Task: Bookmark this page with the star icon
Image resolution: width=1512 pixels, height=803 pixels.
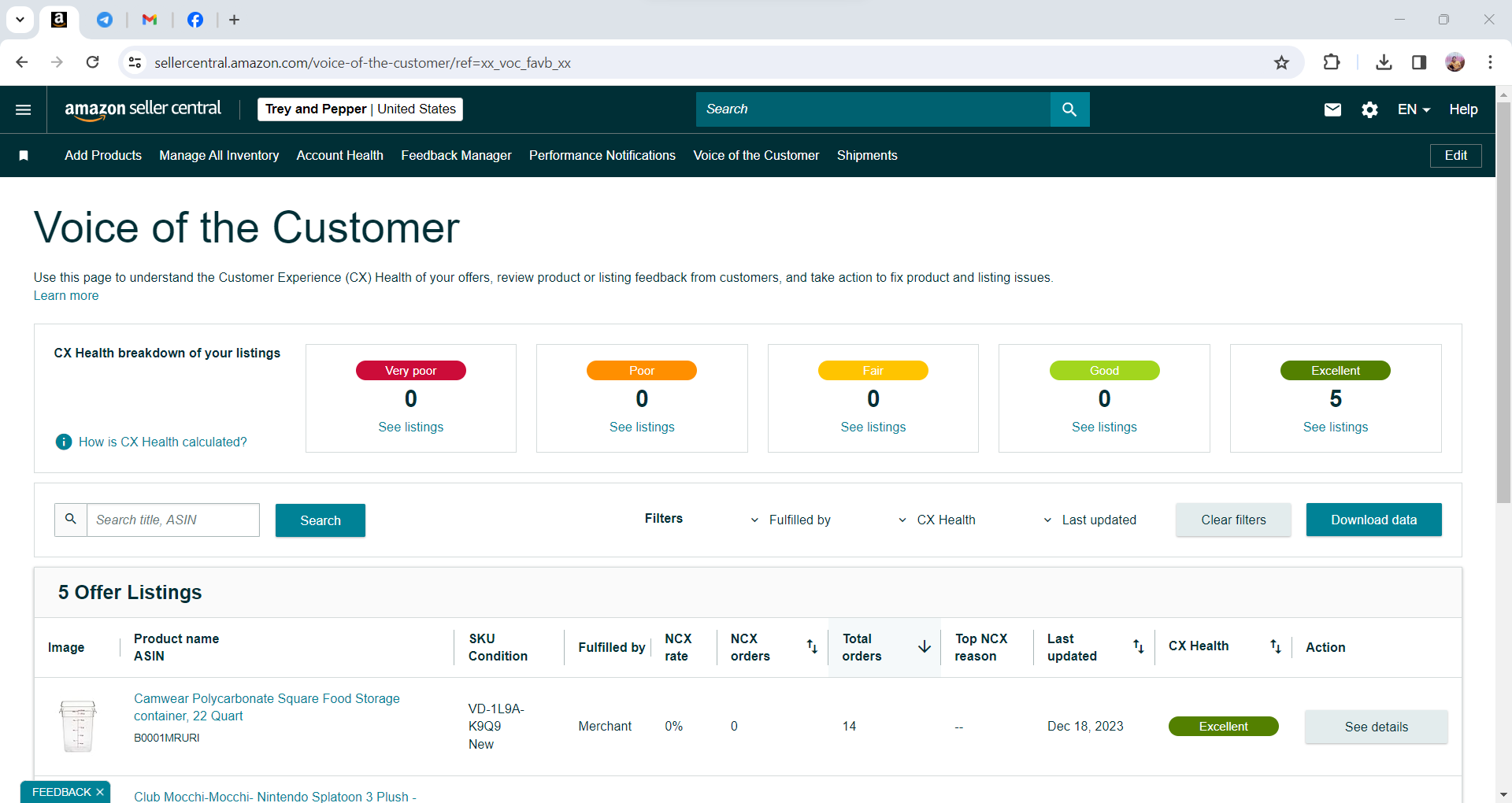Action: point(1282,62)
